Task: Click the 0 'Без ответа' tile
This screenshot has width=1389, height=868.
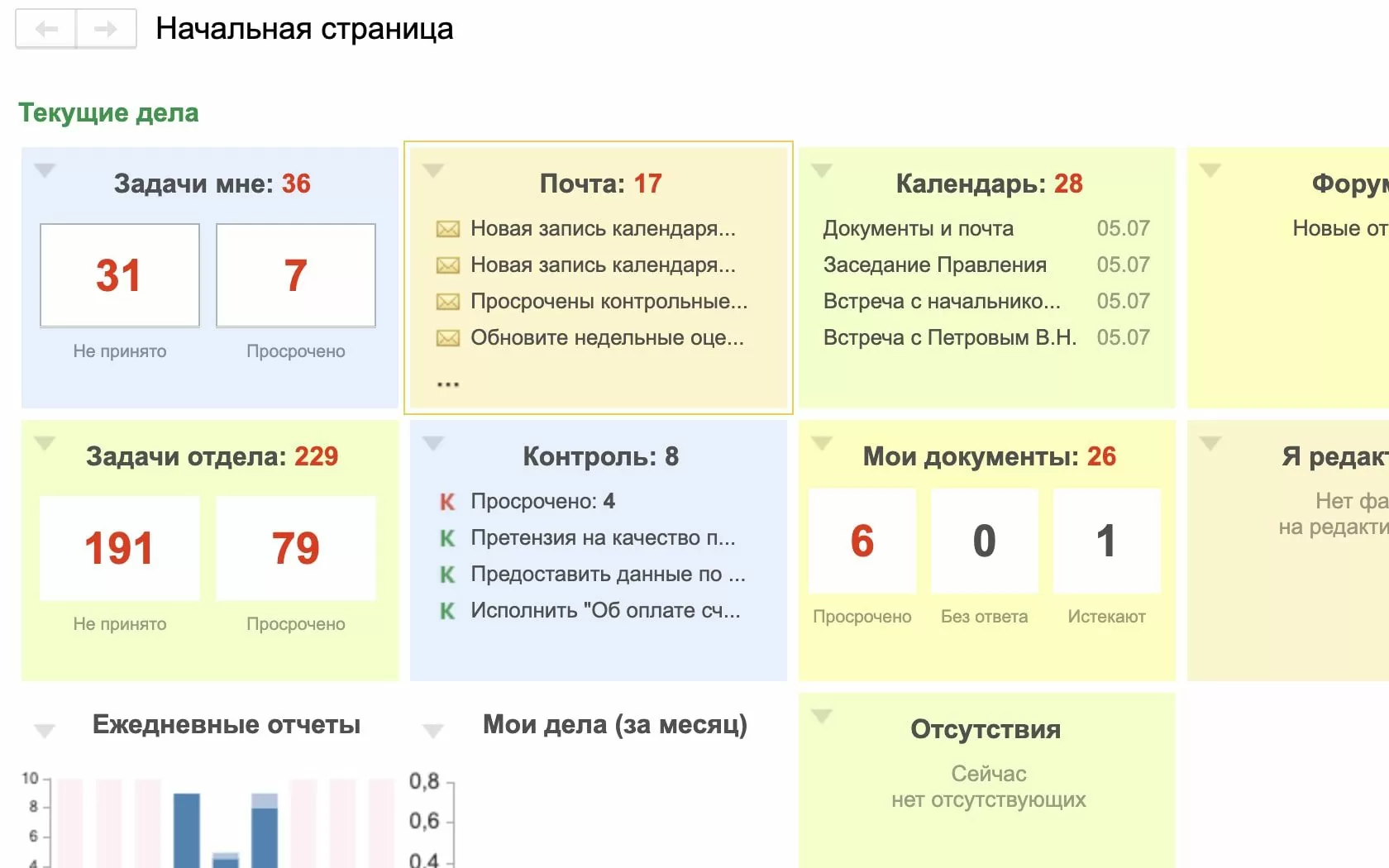Action: [985, 541]
